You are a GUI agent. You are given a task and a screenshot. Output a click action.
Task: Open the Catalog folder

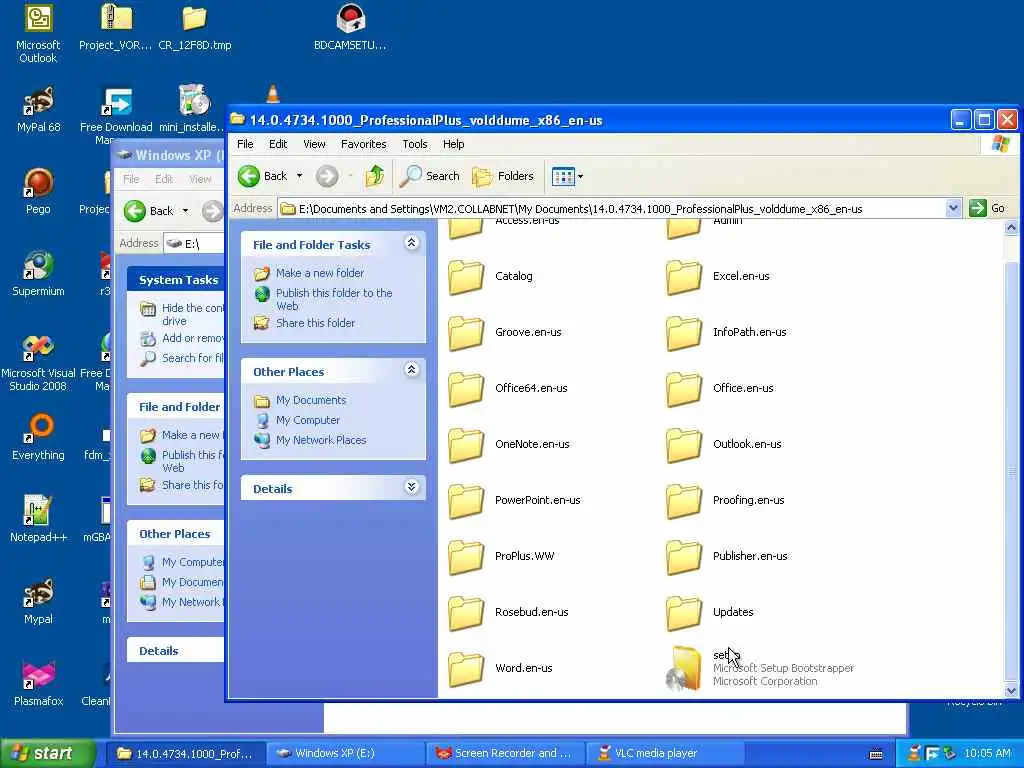click(490, 277)
